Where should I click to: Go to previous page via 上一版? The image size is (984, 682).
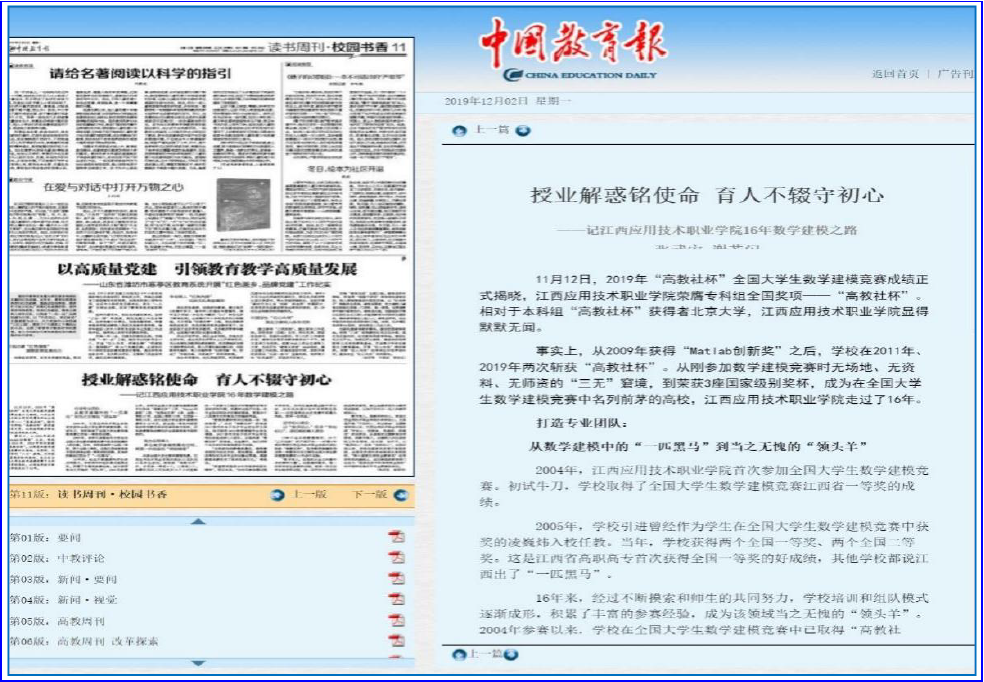pyautogui.click(x=309, y=494)
